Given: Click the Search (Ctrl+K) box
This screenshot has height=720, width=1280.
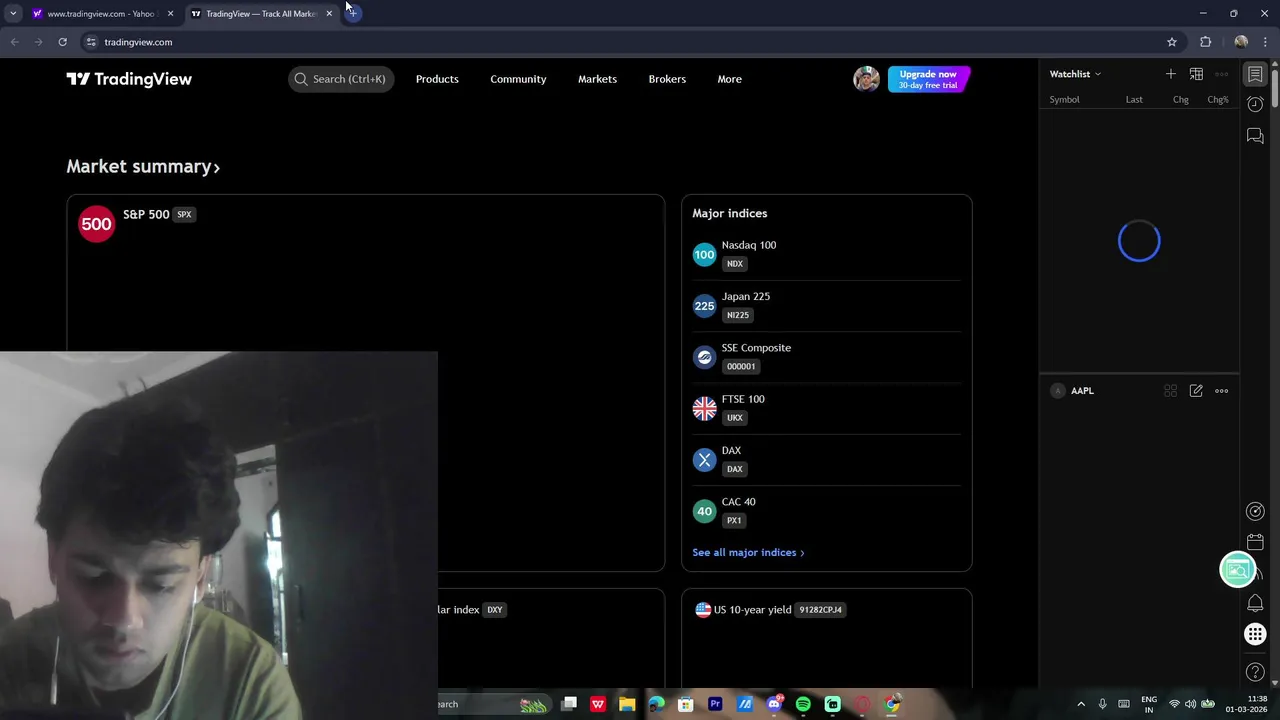Looking at the screenshot, I should 341,79.
